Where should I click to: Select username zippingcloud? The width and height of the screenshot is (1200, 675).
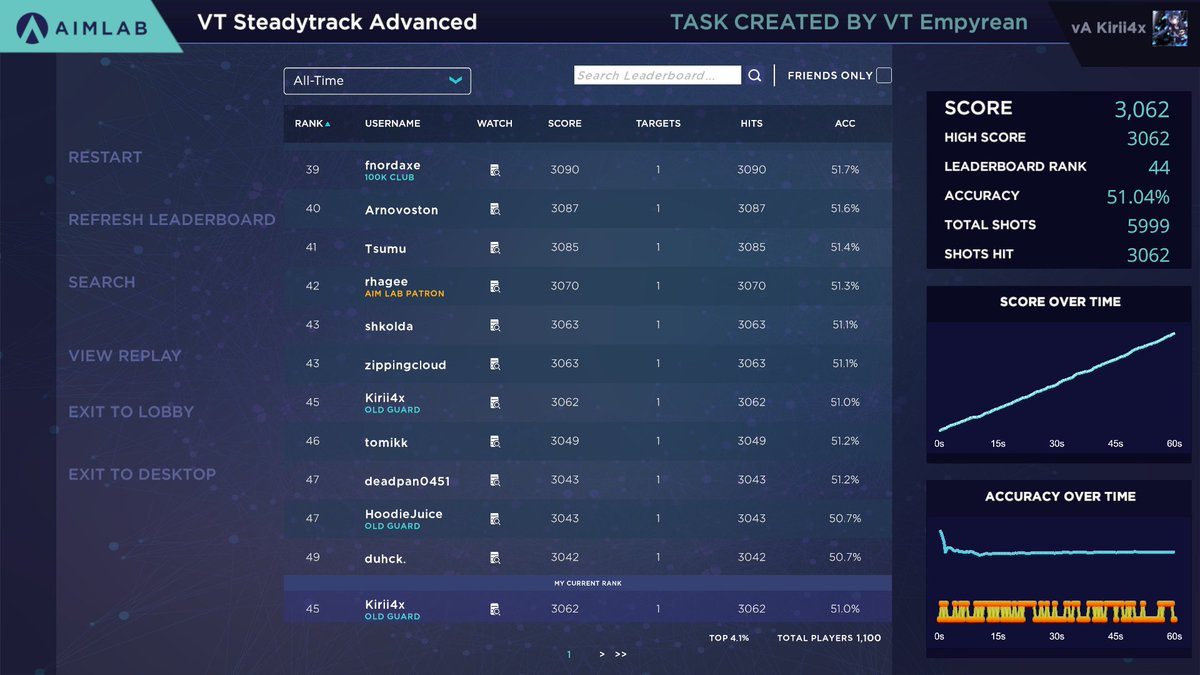tap(405, 365)
